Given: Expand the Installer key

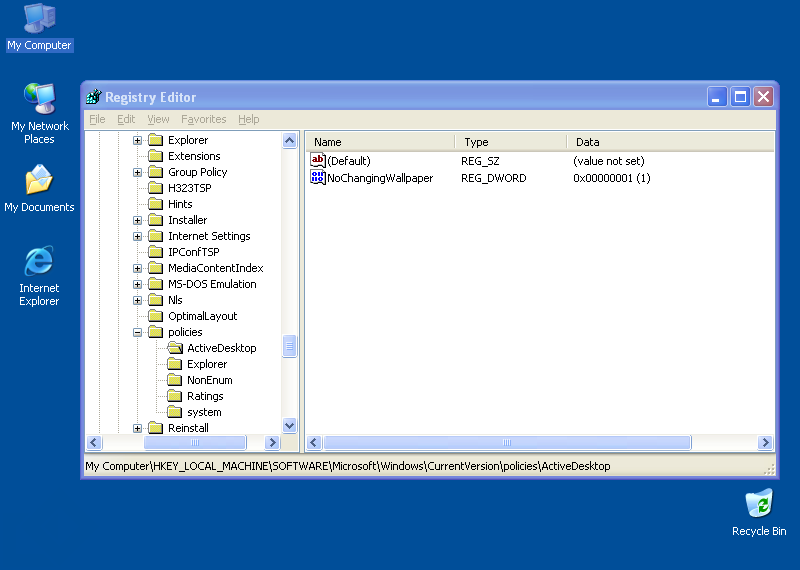Looking at the screenshot, I should click(137, 220).
